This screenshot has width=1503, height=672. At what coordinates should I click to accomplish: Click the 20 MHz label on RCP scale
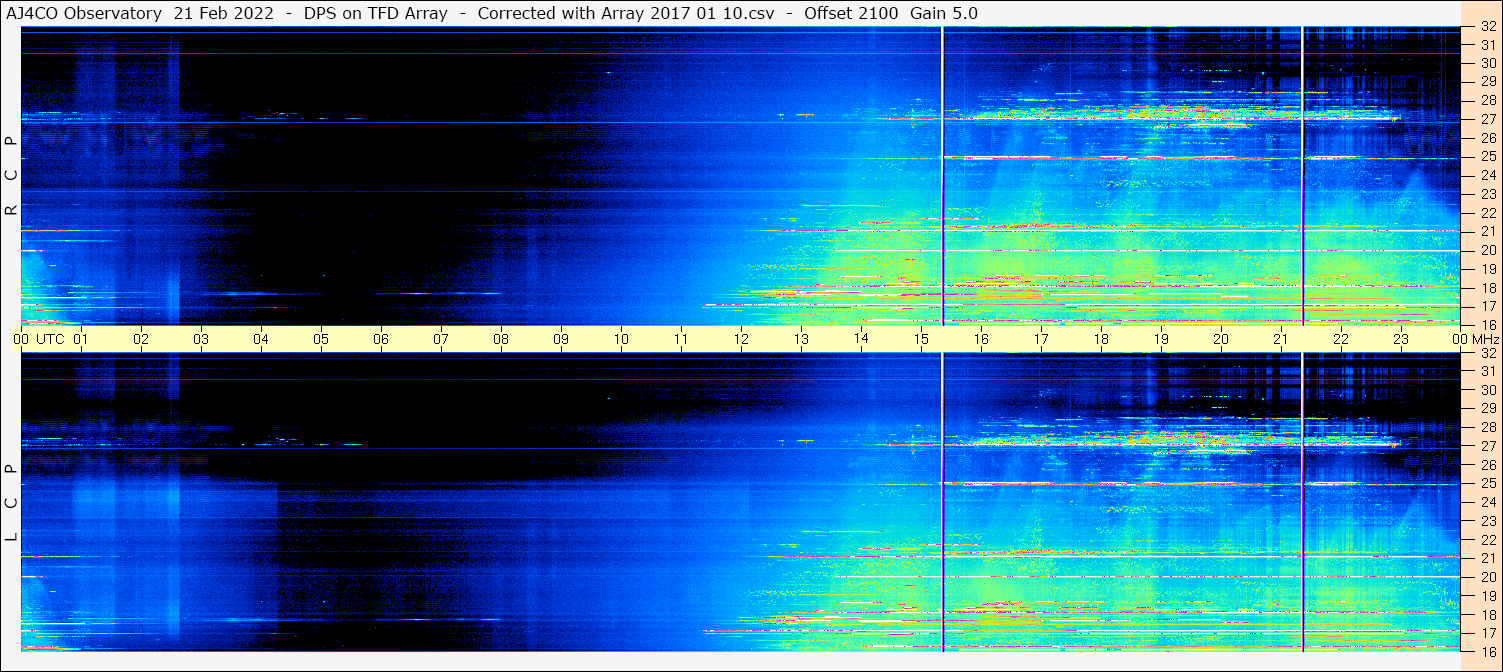[x=1487, y=250]
